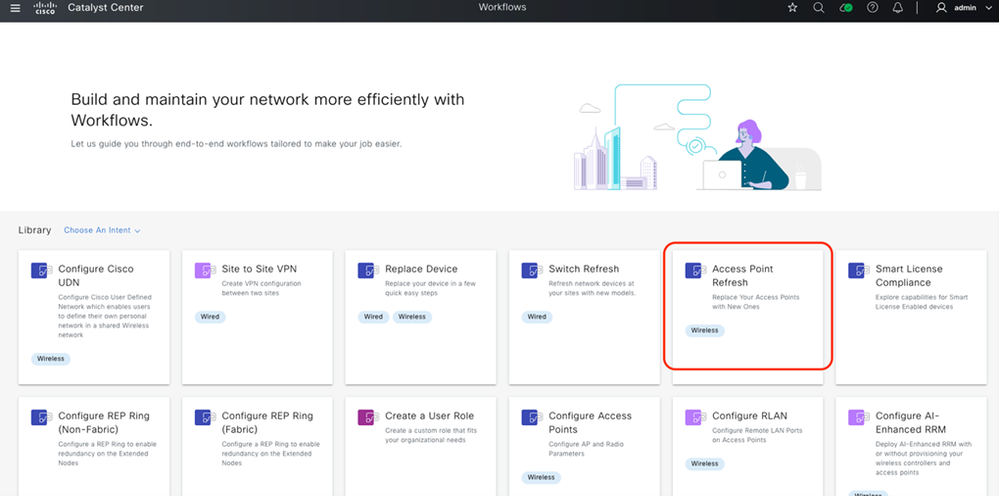The width and height of the screenshot is (999, 496).
Task: Click the Create a User Role icon
Action: [366, 418]
